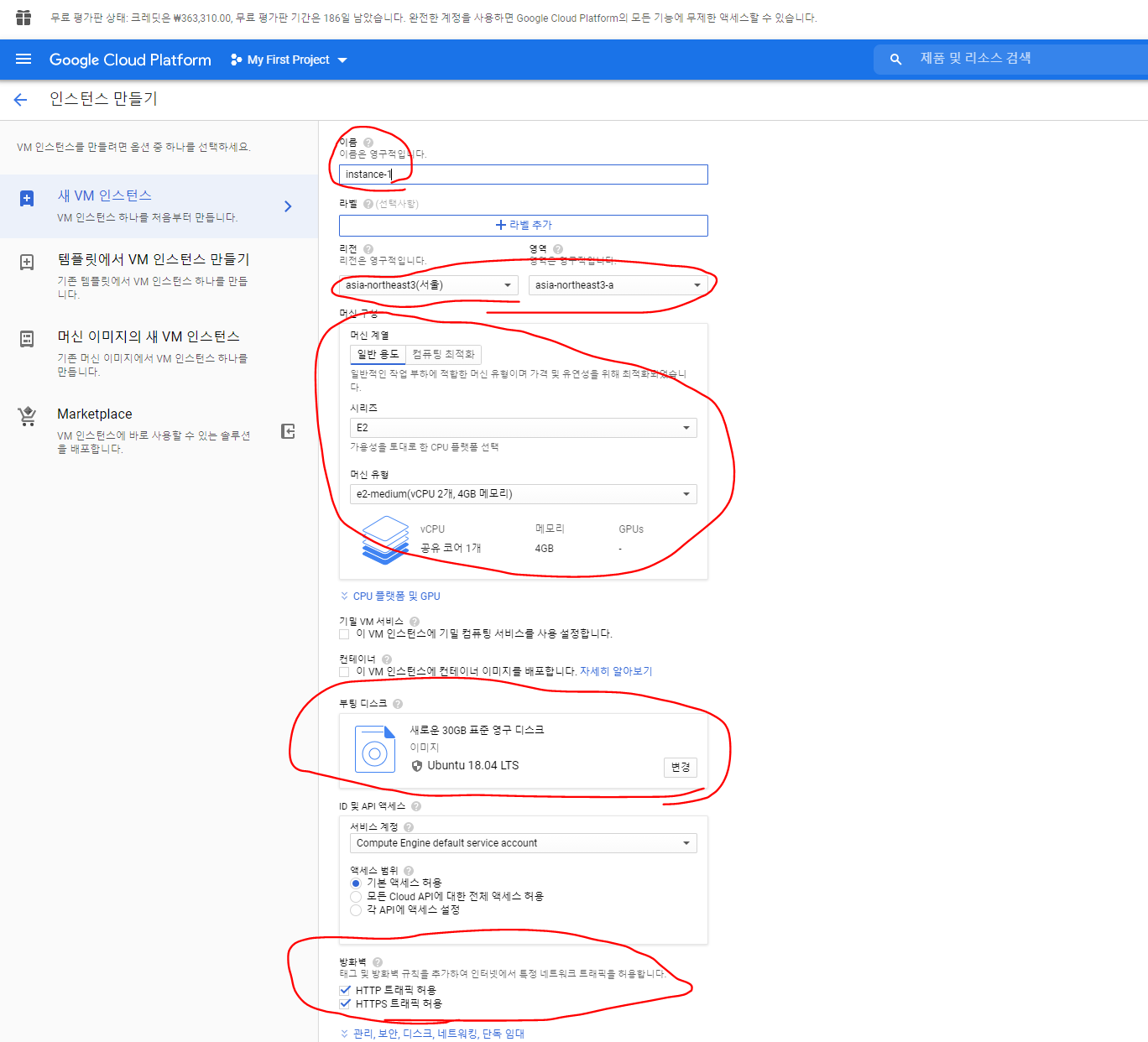Click the search magnifier icon

(896, 60)
